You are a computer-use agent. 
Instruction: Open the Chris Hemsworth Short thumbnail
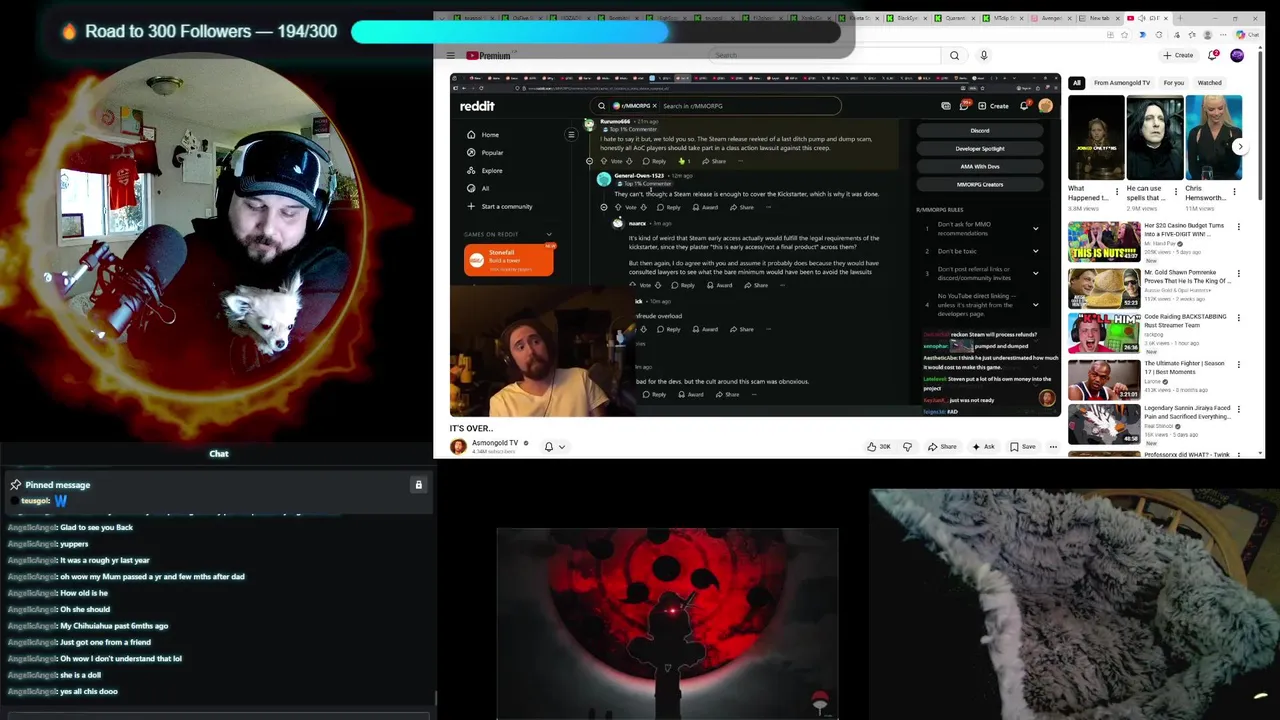point(1213,138)
